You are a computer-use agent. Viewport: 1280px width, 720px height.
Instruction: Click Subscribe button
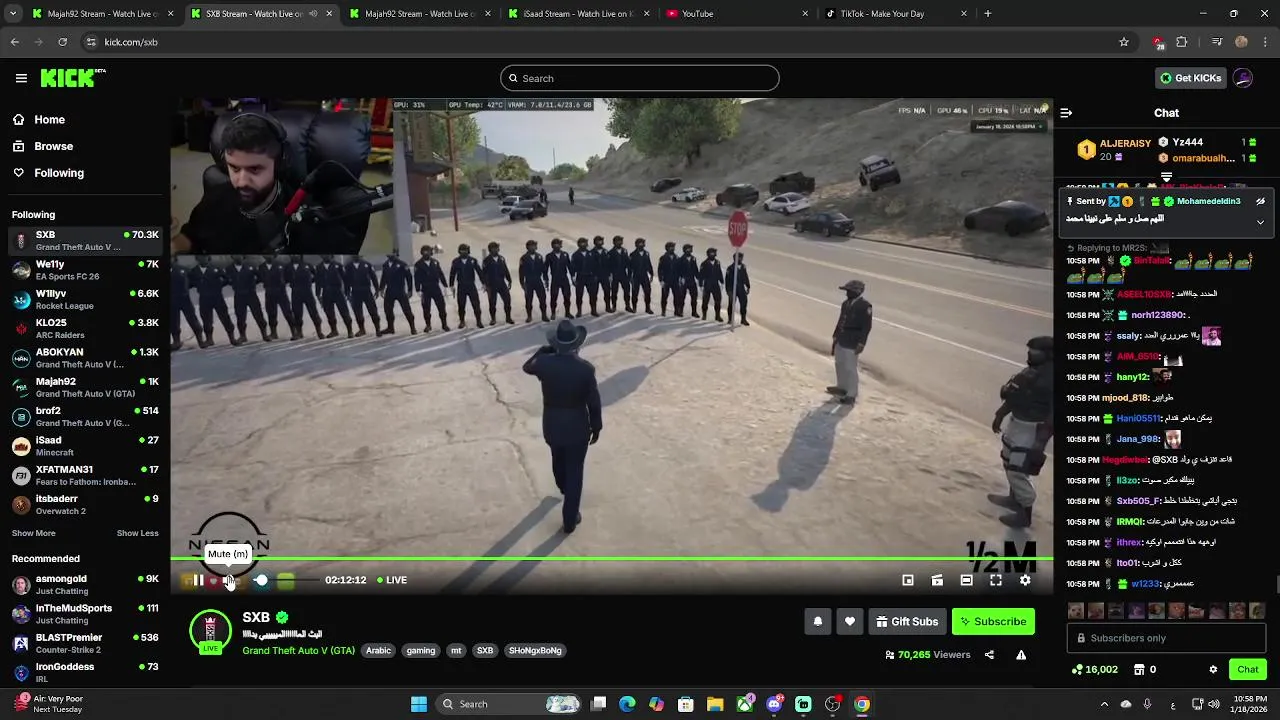(x=993, y=622)
